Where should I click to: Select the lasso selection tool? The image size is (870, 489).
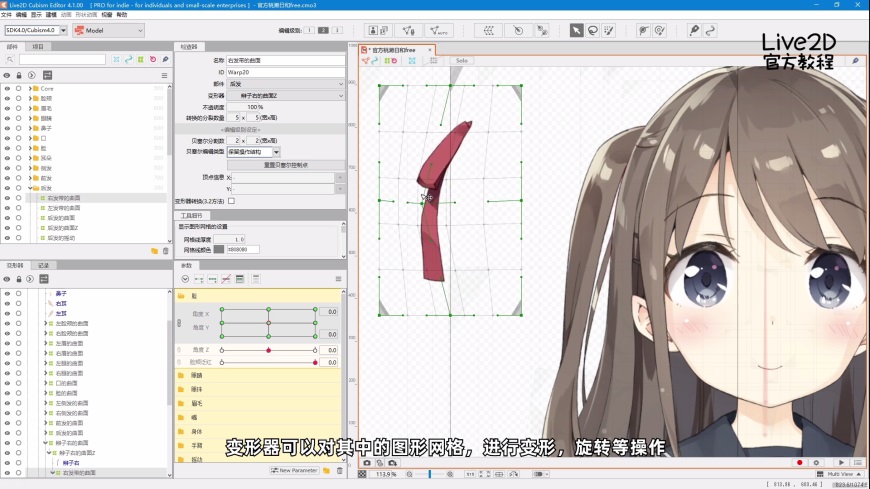coord(593,31)
